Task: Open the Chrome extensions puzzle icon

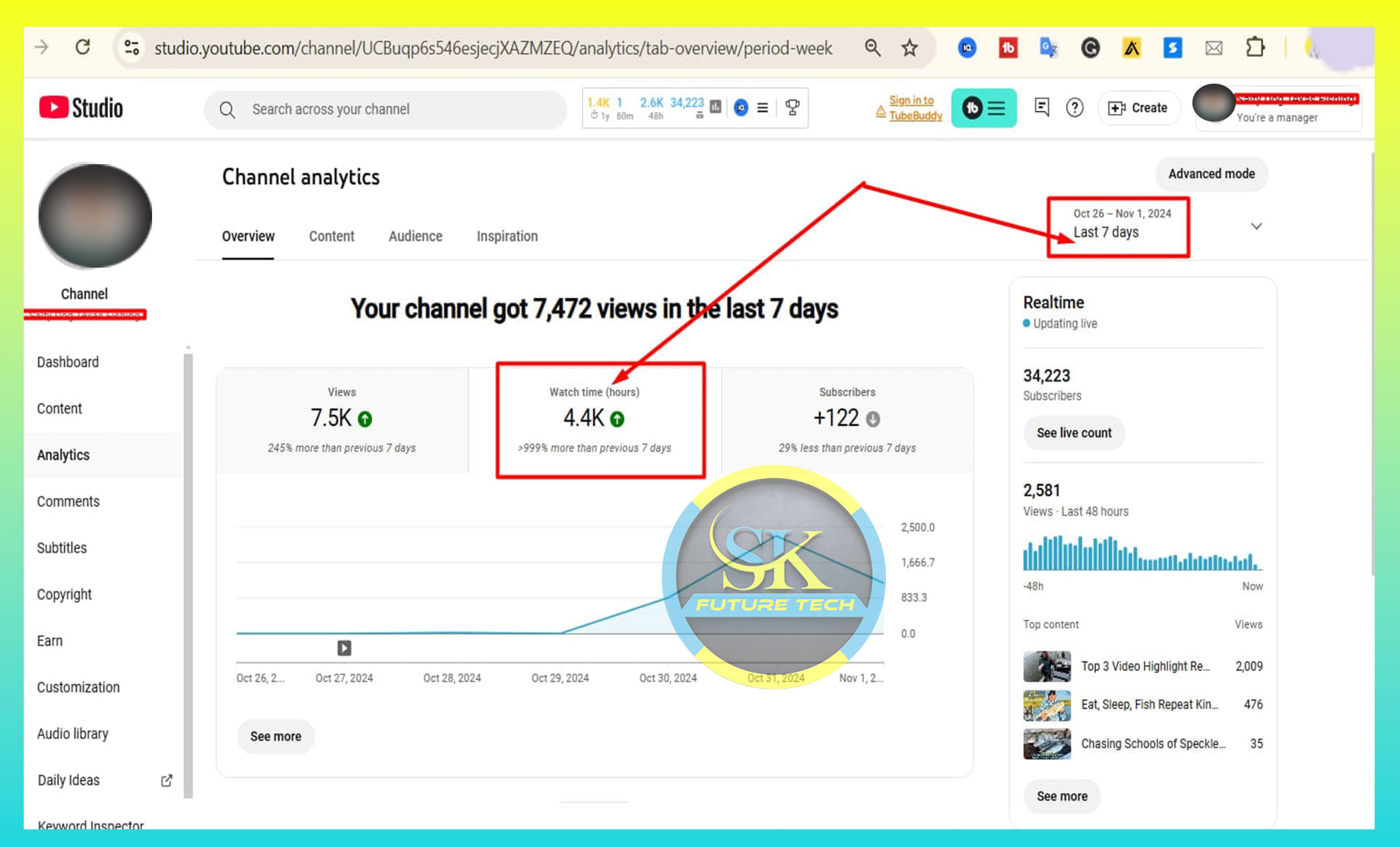Action: (1256, 47)
